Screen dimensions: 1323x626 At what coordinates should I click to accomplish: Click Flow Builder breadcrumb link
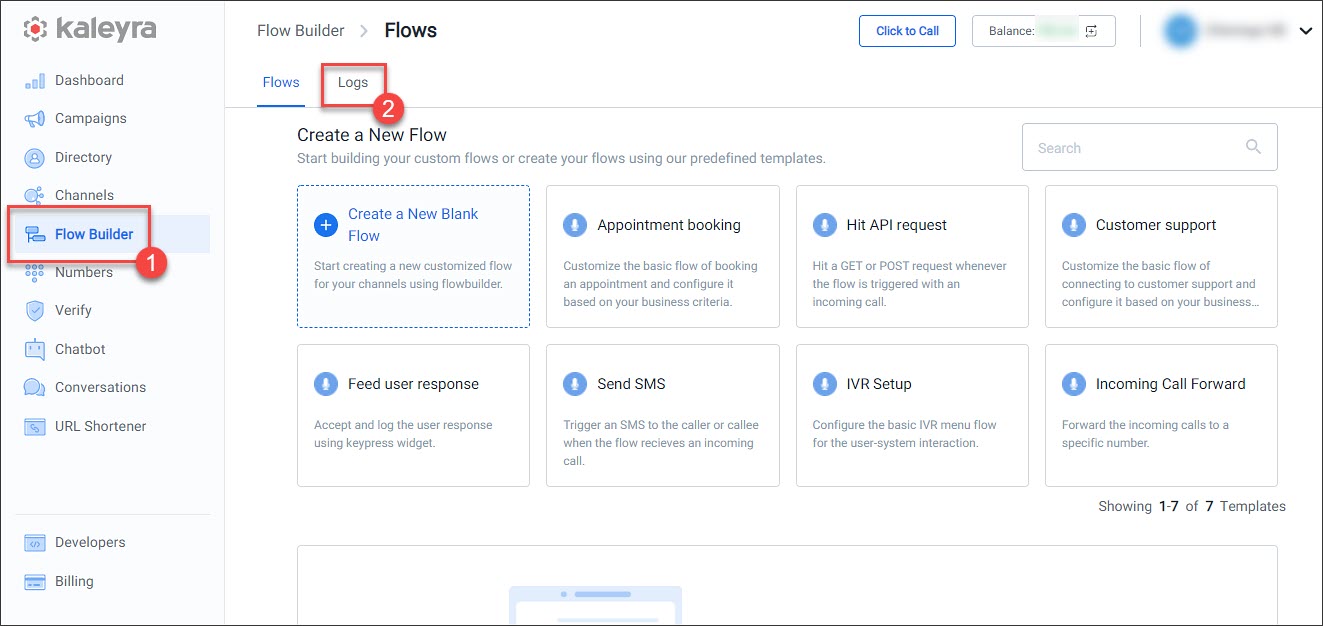(300, 30)
